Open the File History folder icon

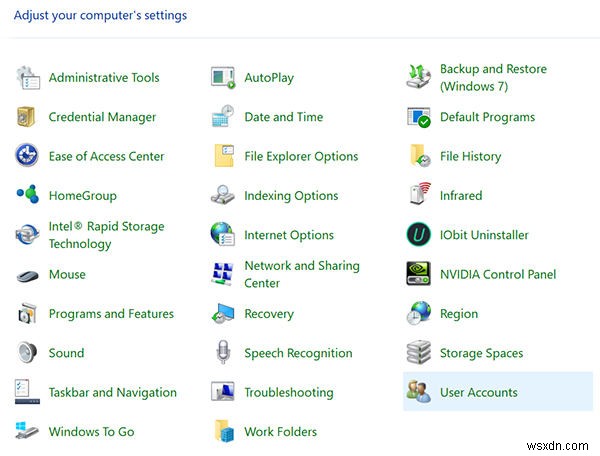click(x=420, y=156)
